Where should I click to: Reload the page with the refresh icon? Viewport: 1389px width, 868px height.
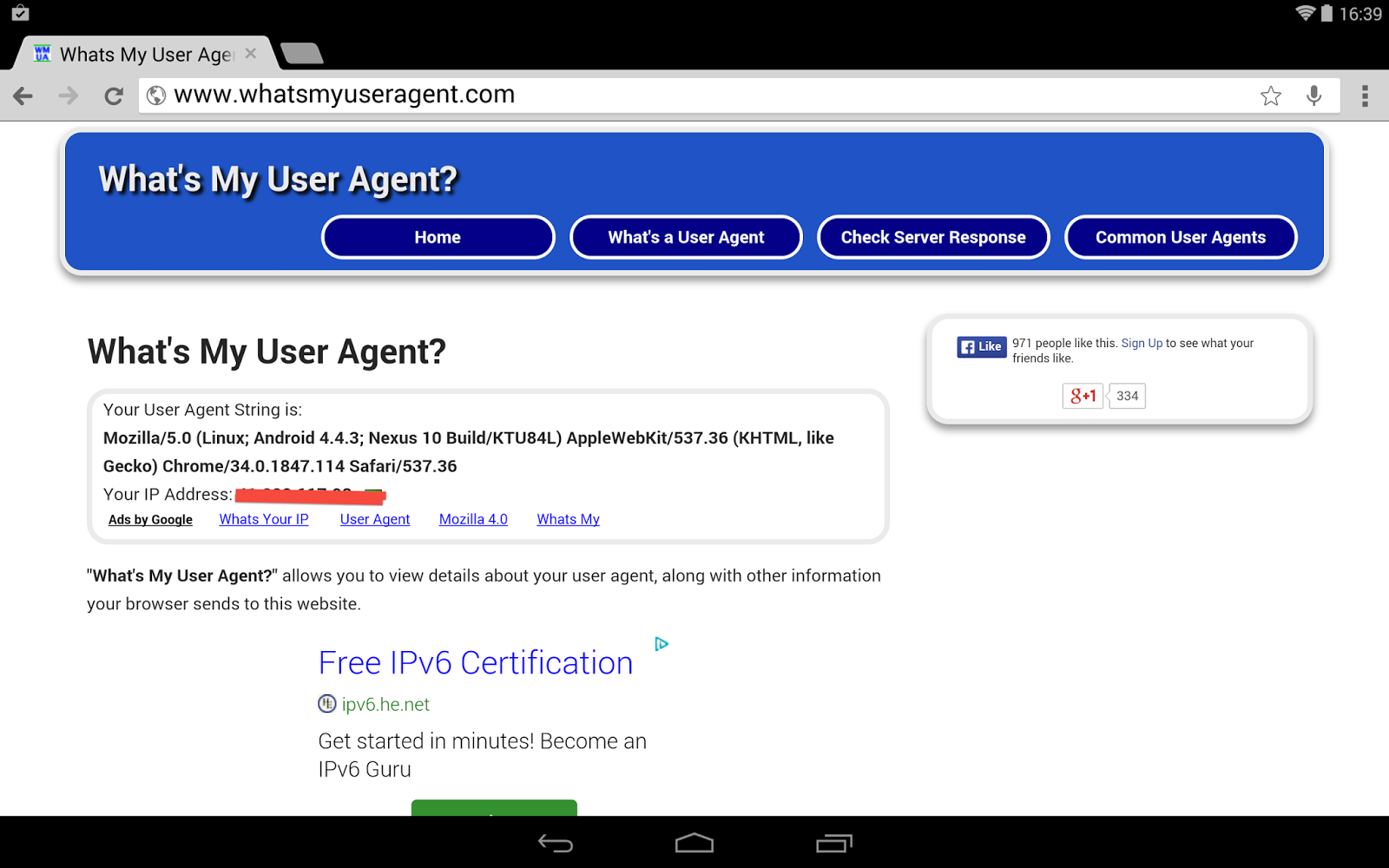tap(114, 95)
